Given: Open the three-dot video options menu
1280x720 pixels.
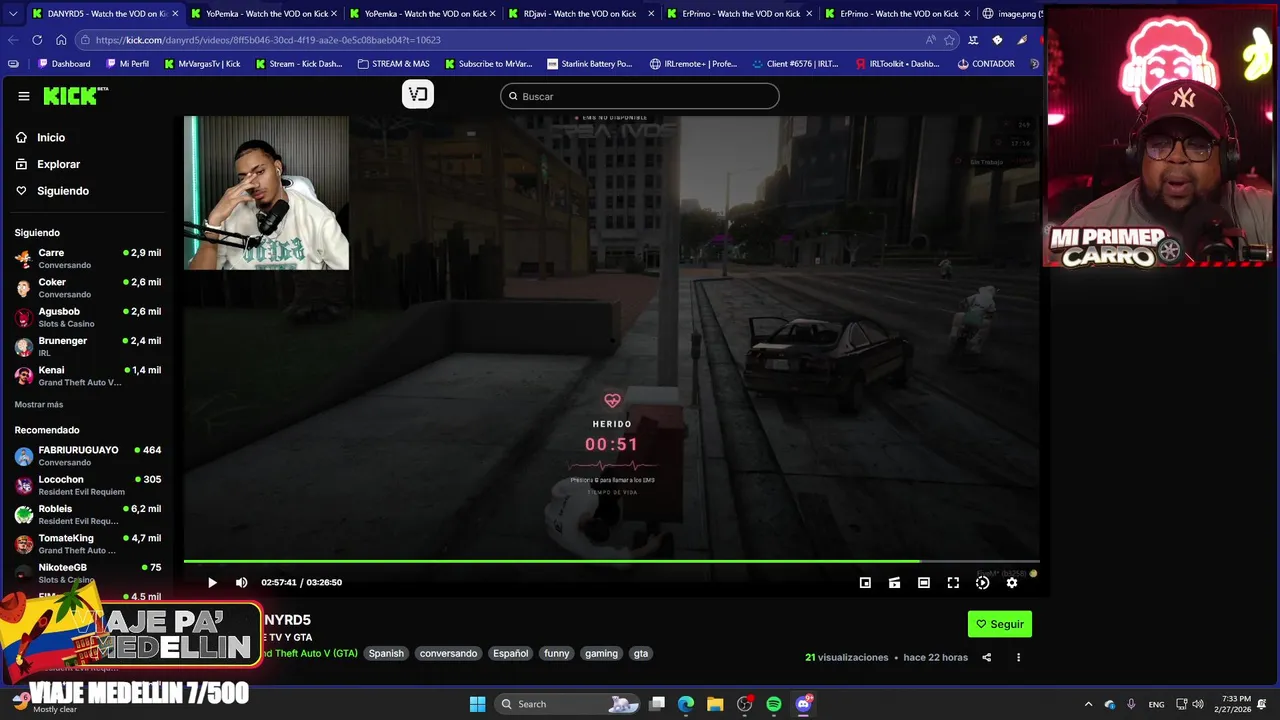Looking at the screenshot, I should 1018,657.
